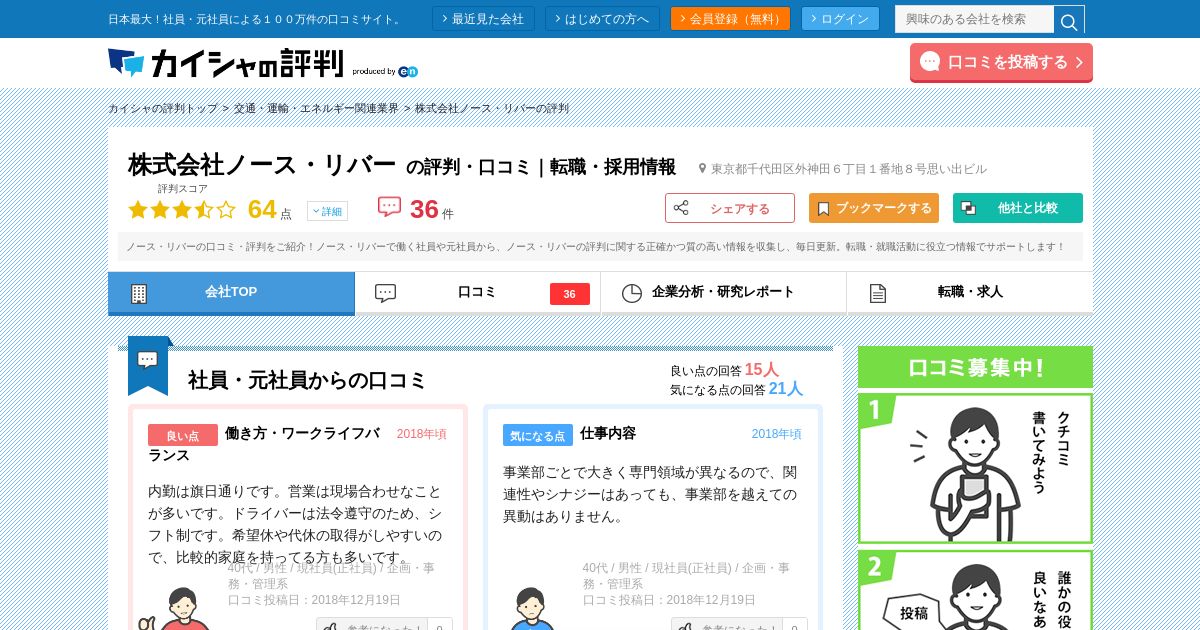Open the はじめての方へ link
The height and width of the screenshot is (630, 1200).
(x=602, y=19)
